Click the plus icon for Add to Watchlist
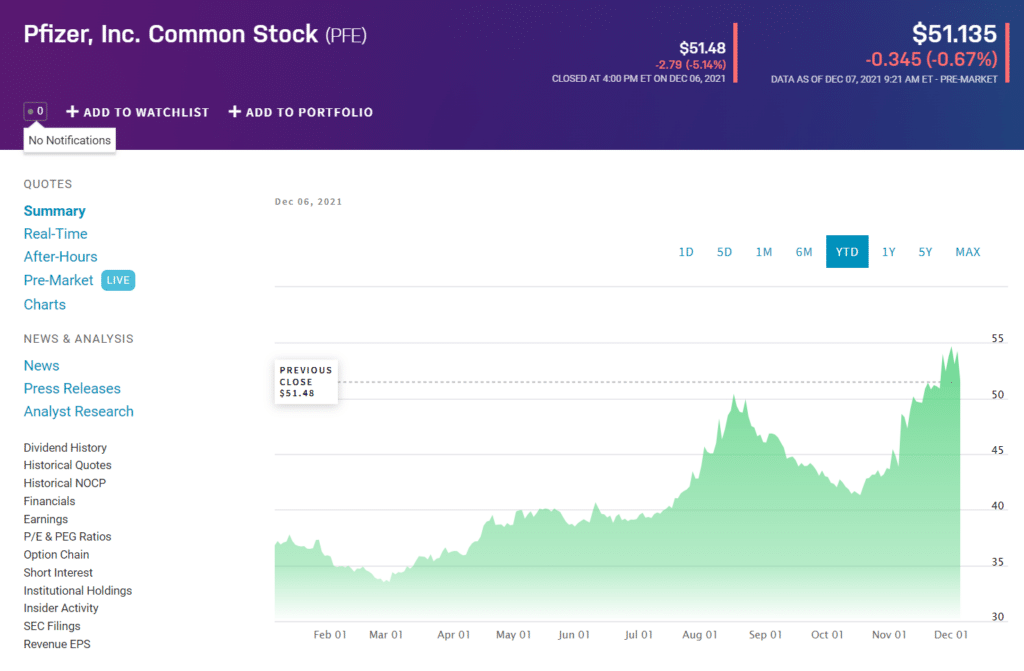Viewport: 1024px width, 671px height. (x=72, y=112)
